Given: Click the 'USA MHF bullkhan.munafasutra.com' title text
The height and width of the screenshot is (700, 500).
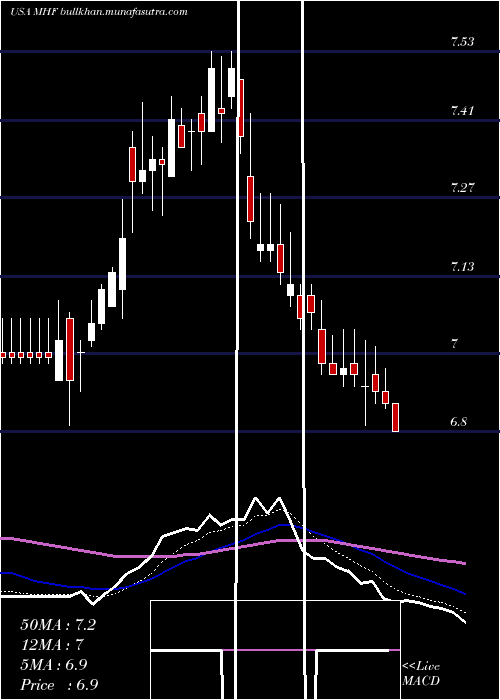Looking at the screenshot, I should coord(99,12).
